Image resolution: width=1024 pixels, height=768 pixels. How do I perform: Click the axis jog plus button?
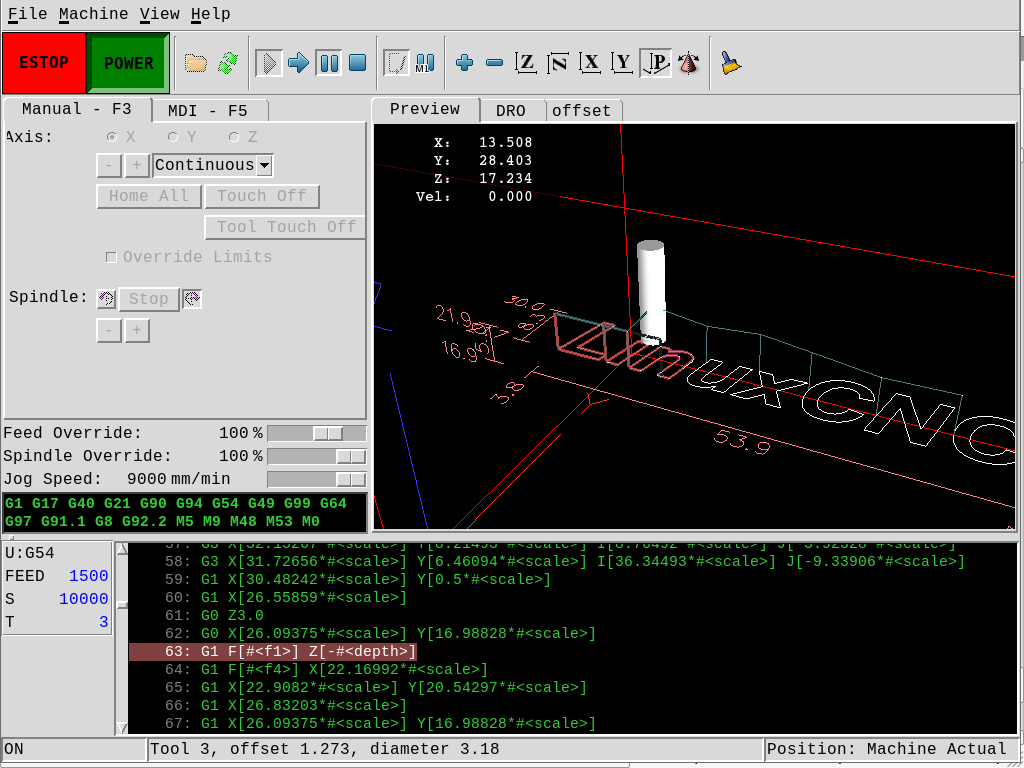136,165
